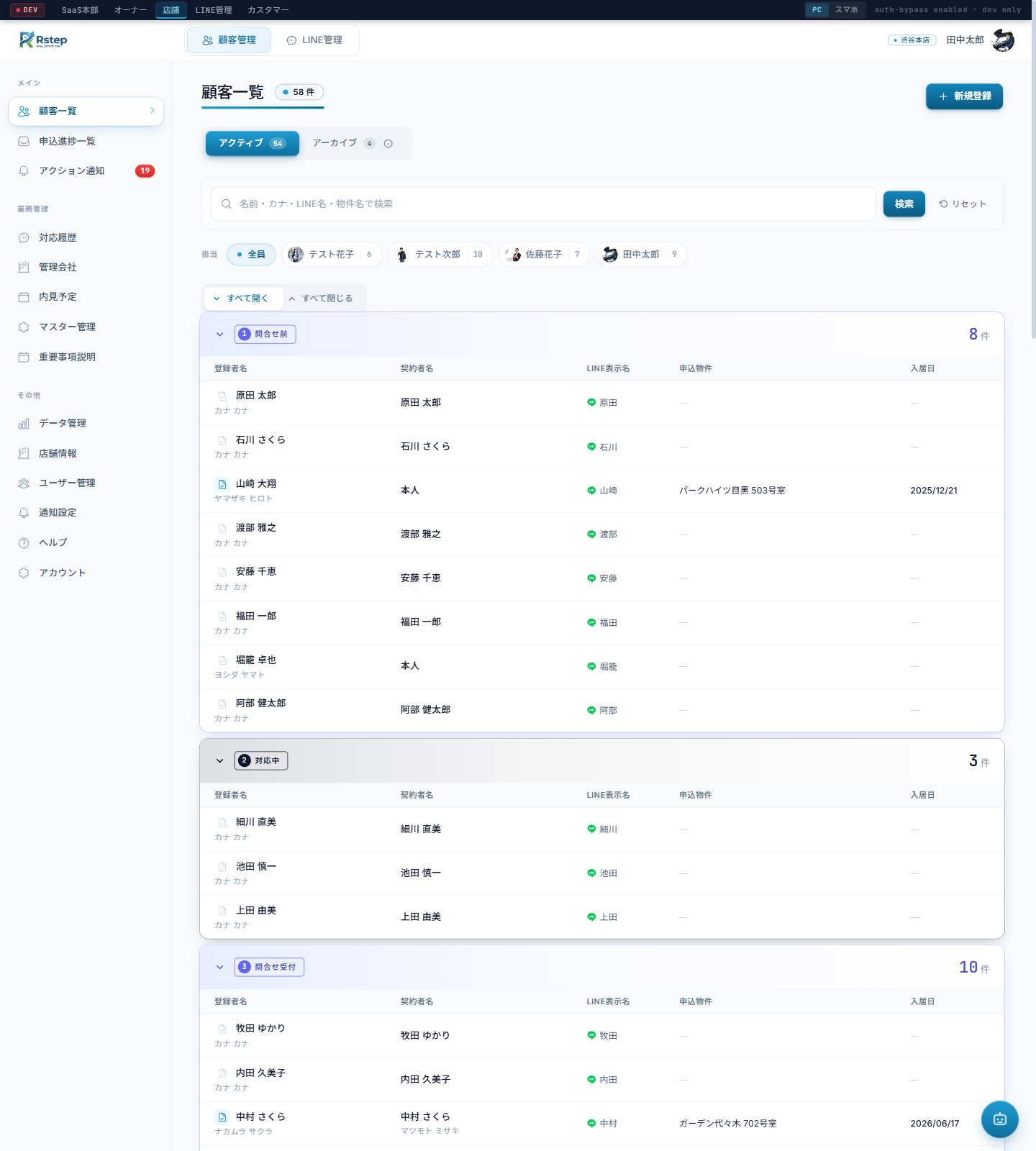Collapse the 対応中 section chevron

[x=219, y=761]
